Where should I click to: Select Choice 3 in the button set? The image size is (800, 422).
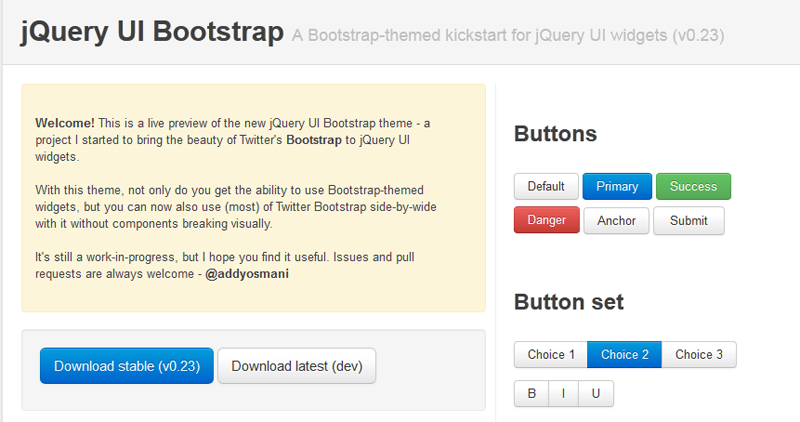click(699, 355)
